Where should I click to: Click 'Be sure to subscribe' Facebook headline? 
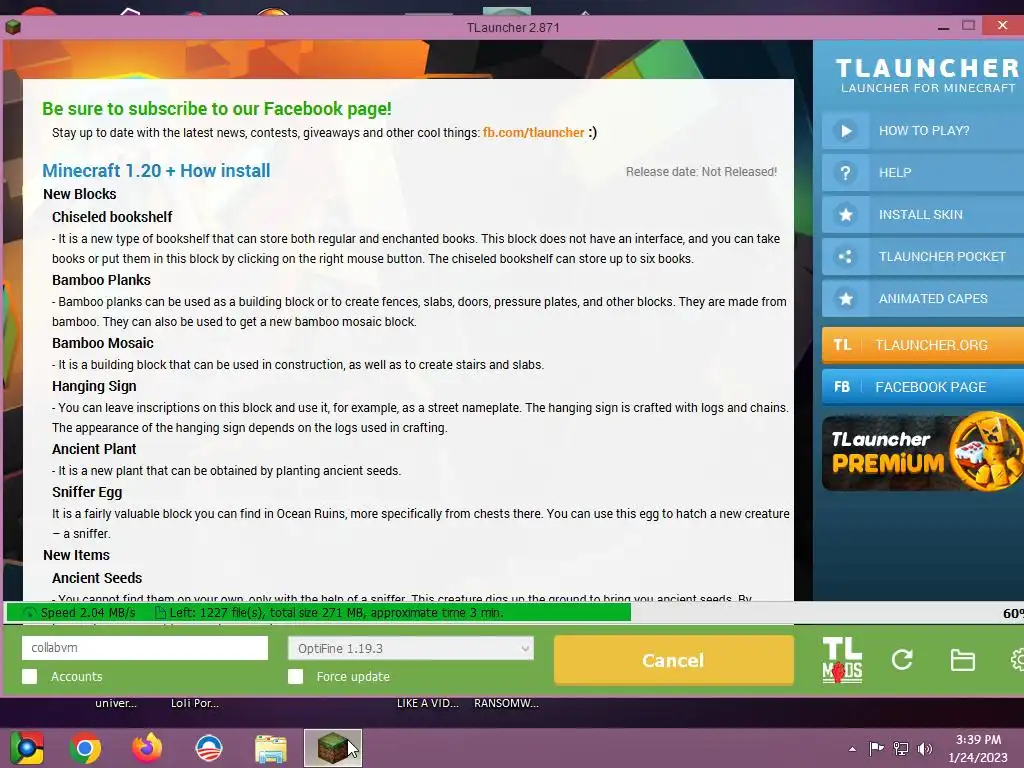coord(217,108)
